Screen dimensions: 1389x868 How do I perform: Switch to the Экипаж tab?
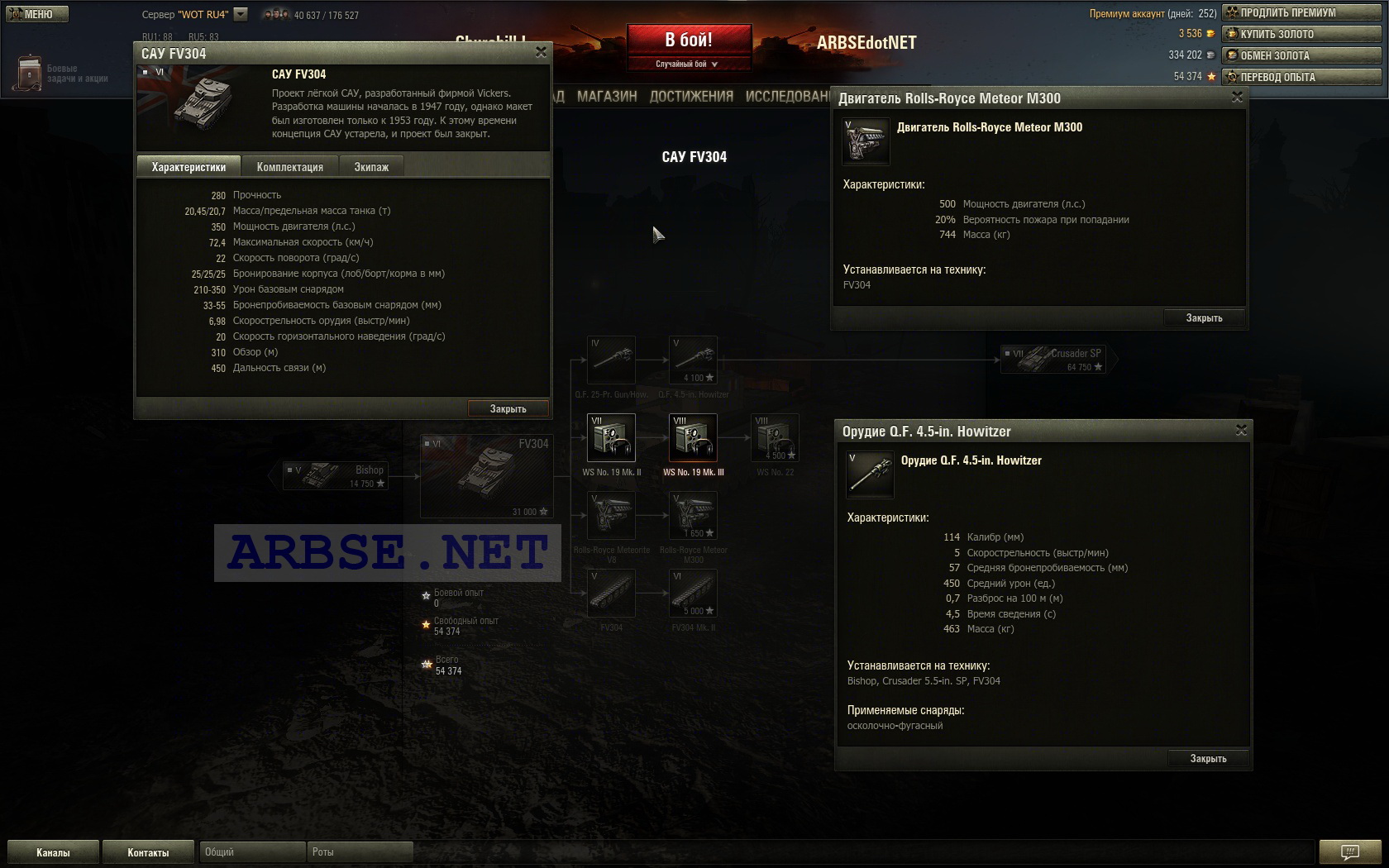pyautogui.click(x=371, y=166)
